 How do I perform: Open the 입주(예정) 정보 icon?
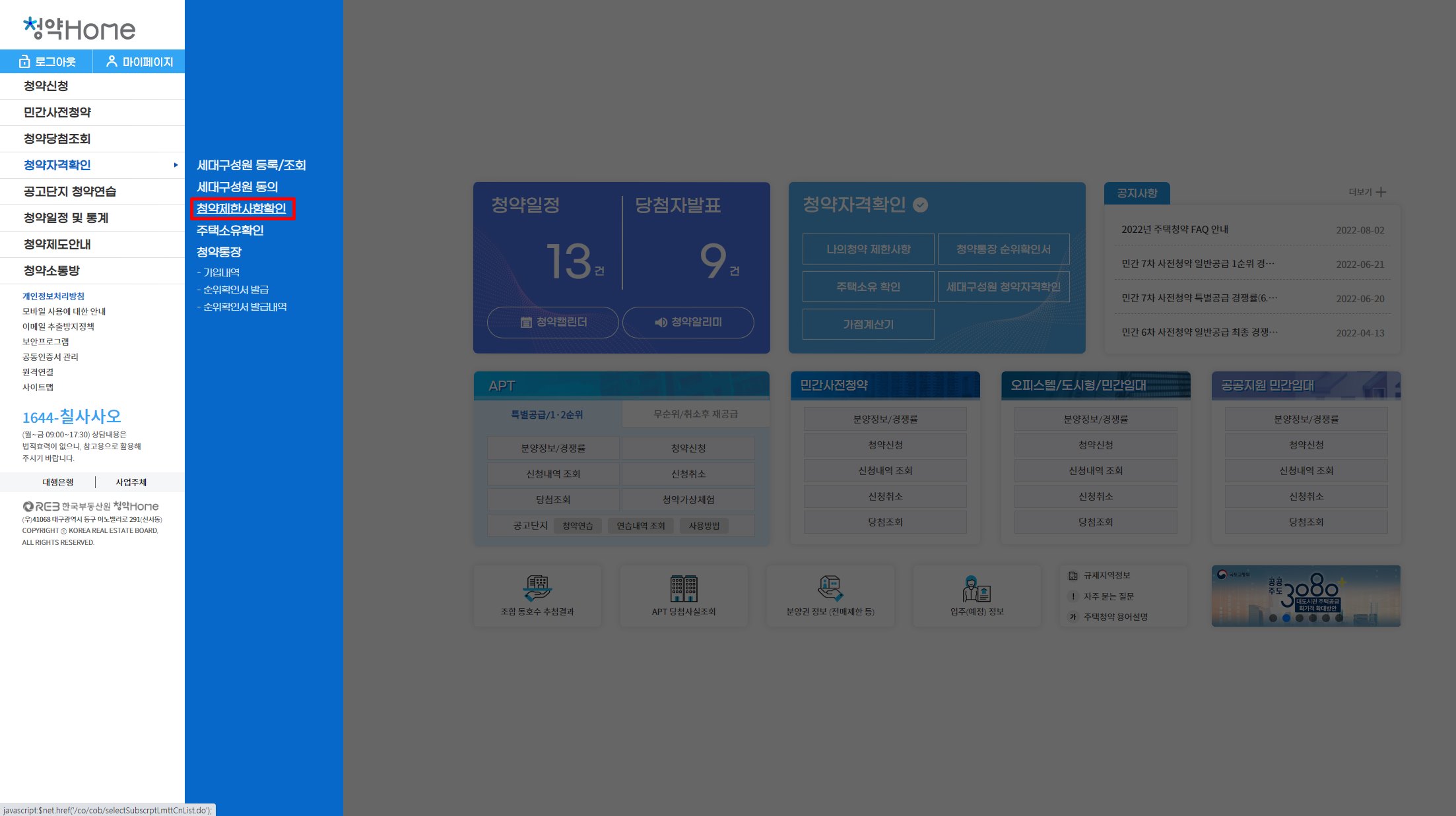[976, 588]
